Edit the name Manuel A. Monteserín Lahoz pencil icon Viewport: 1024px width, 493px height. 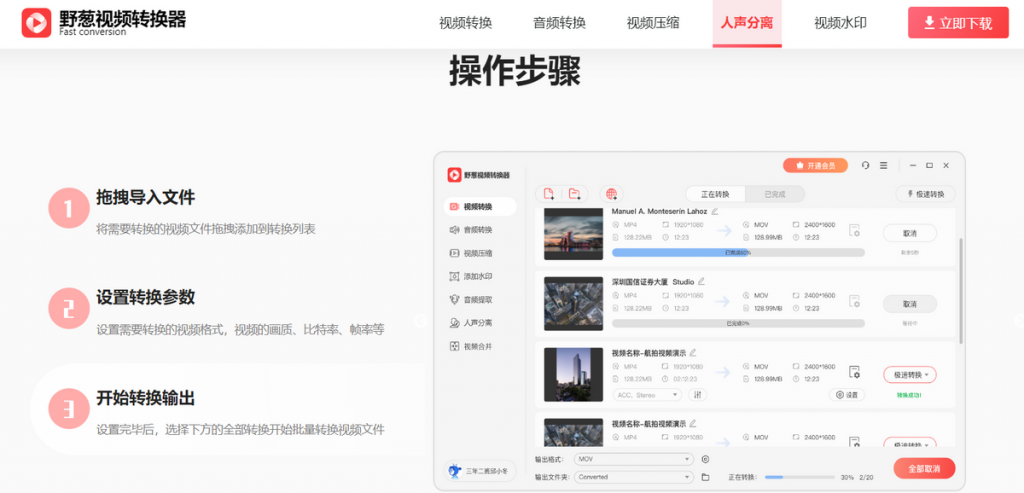715,212
